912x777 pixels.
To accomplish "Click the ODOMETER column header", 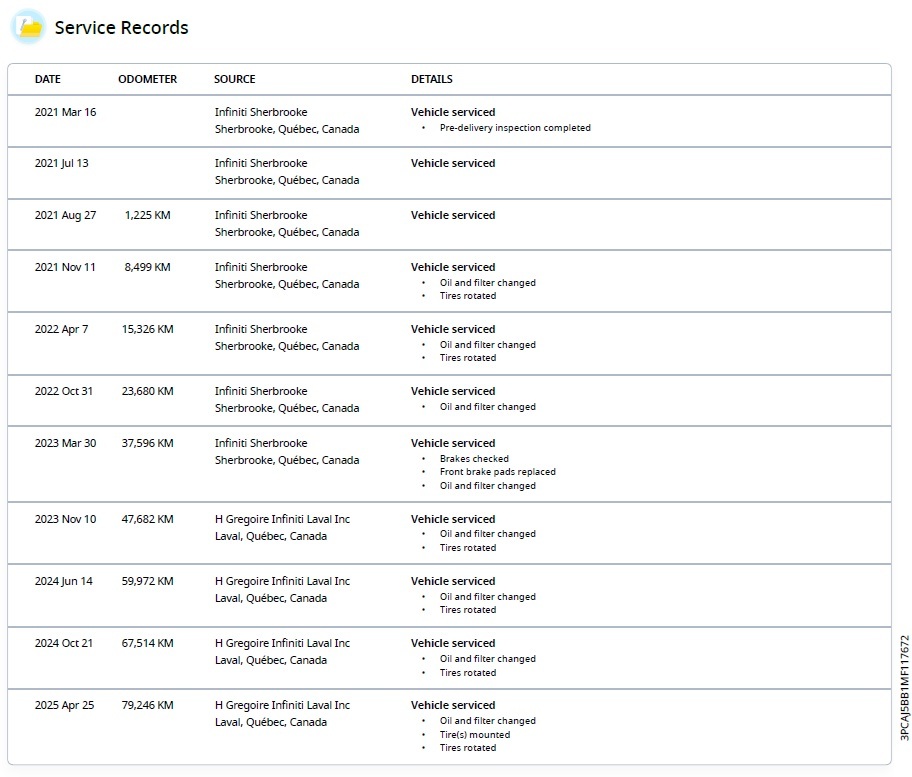I will pos(148,79).
